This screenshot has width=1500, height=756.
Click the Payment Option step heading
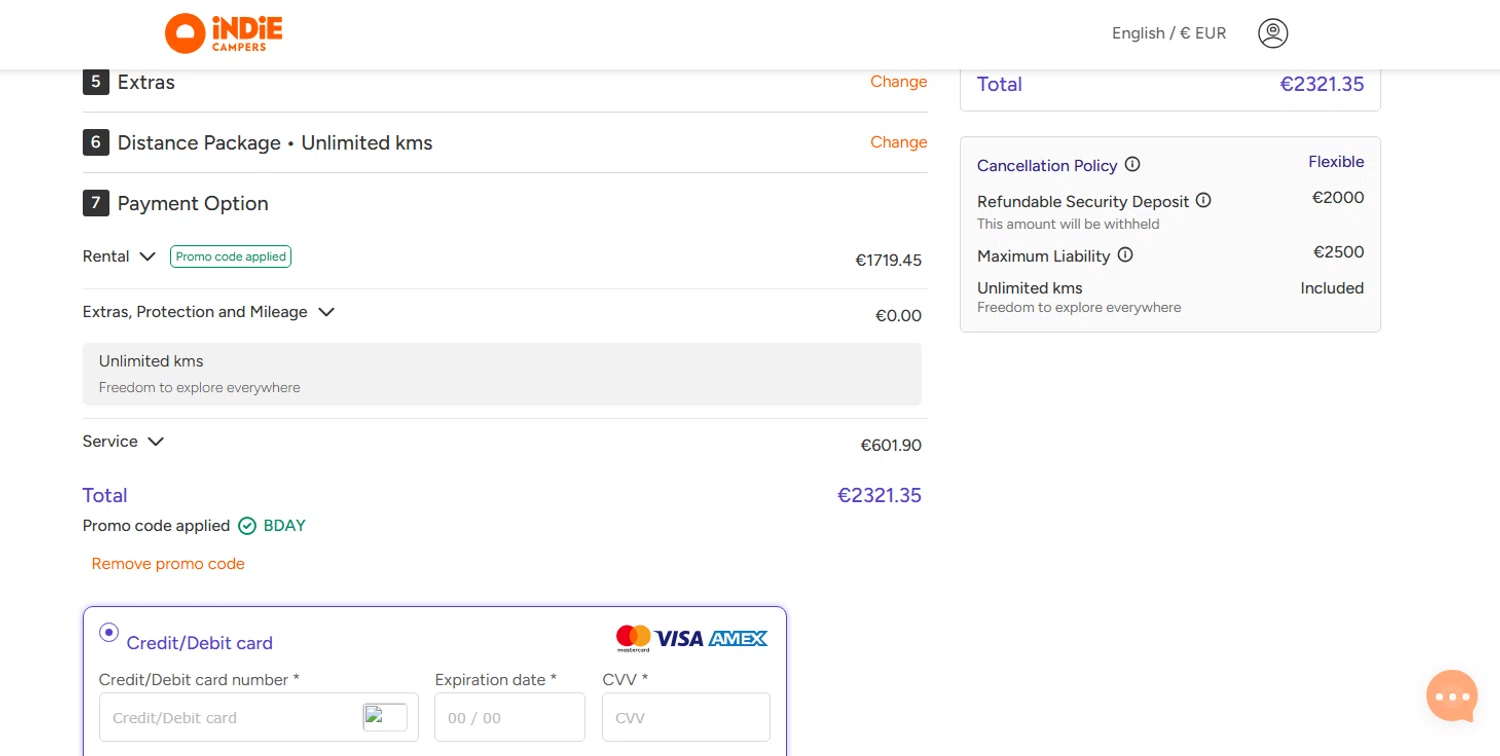(x=193, y=203)
